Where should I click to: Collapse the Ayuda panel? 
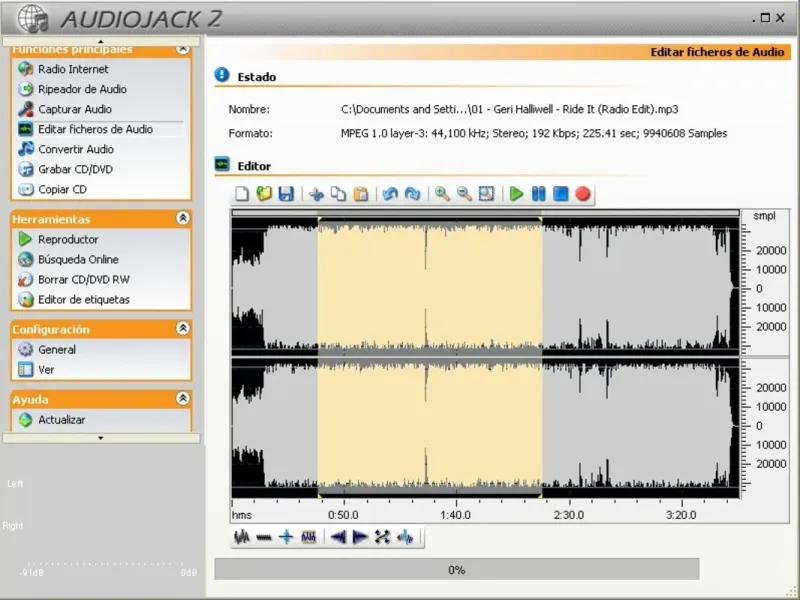tap(182, 398)
